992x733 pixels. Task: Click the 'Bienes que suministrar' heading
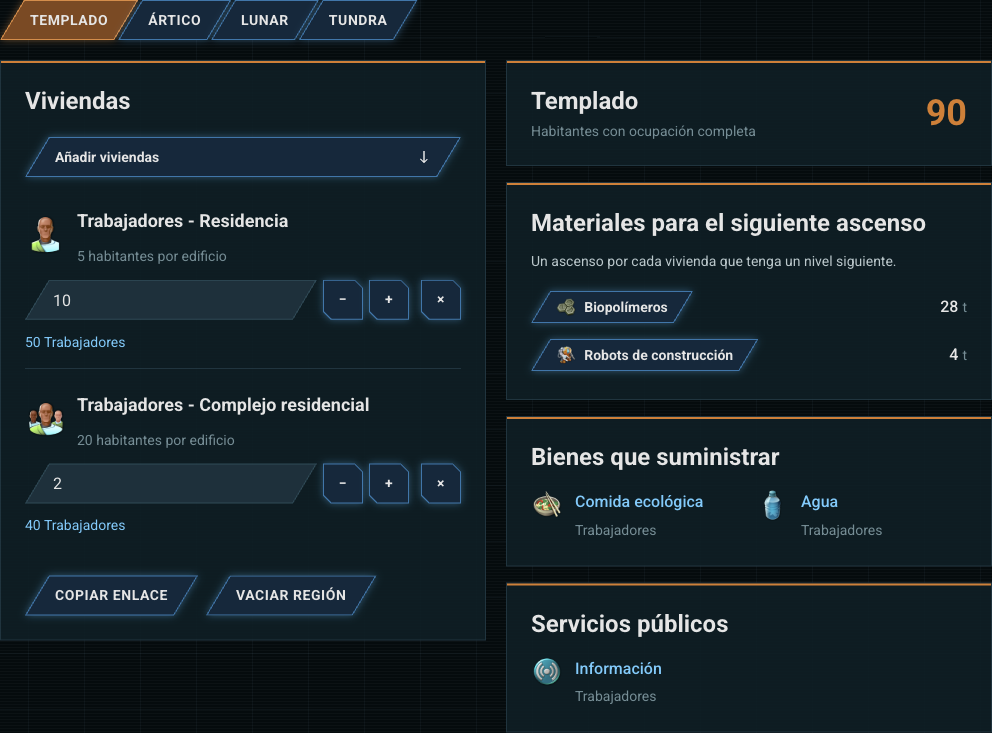pyautogui.click(x=655, y=457)
